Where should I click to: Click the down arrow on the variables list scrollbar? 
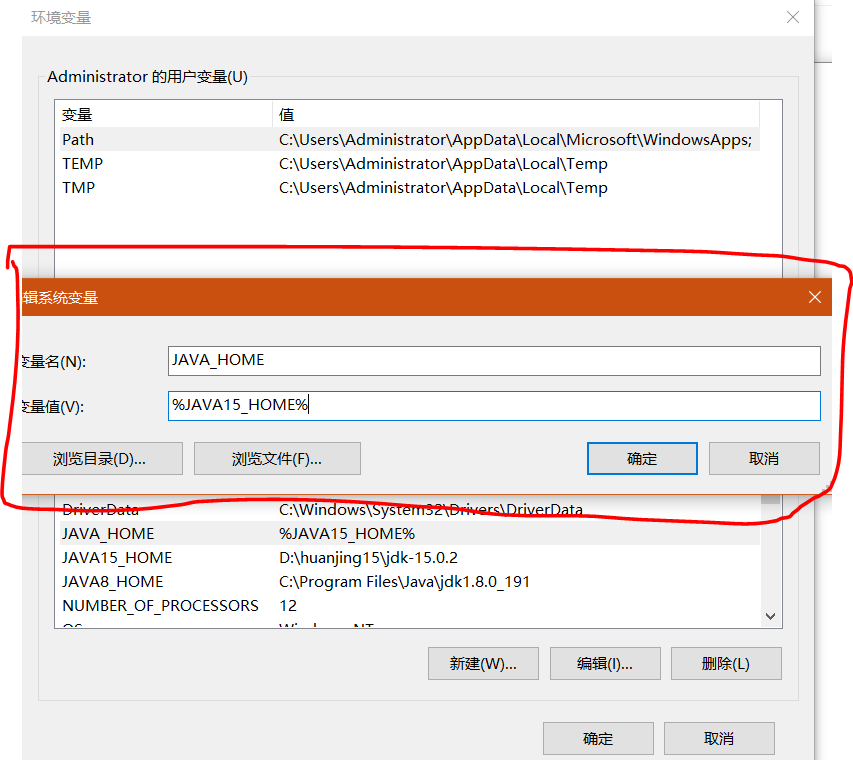[769, 616]
